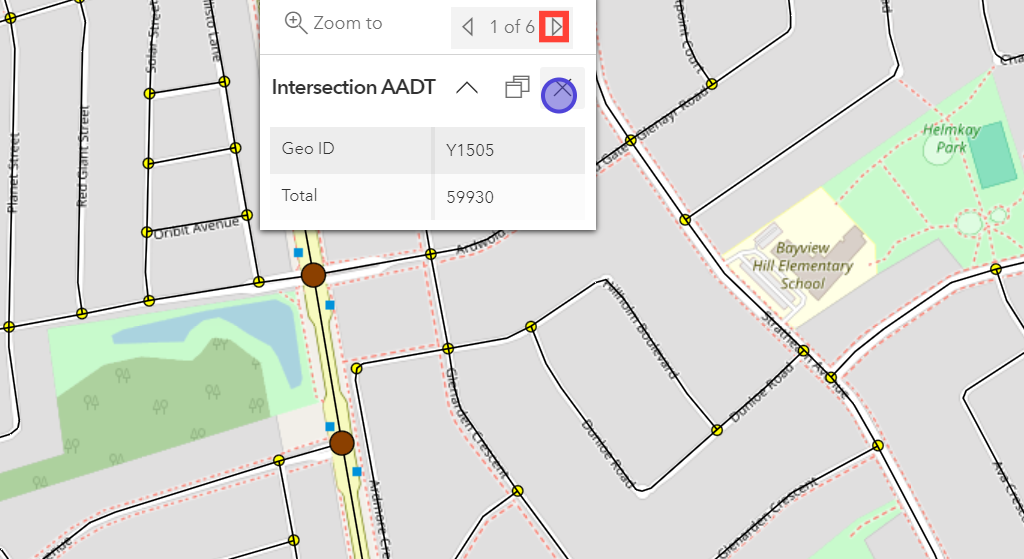Click blue square marker above the upper brown circle

coord(298,253)
